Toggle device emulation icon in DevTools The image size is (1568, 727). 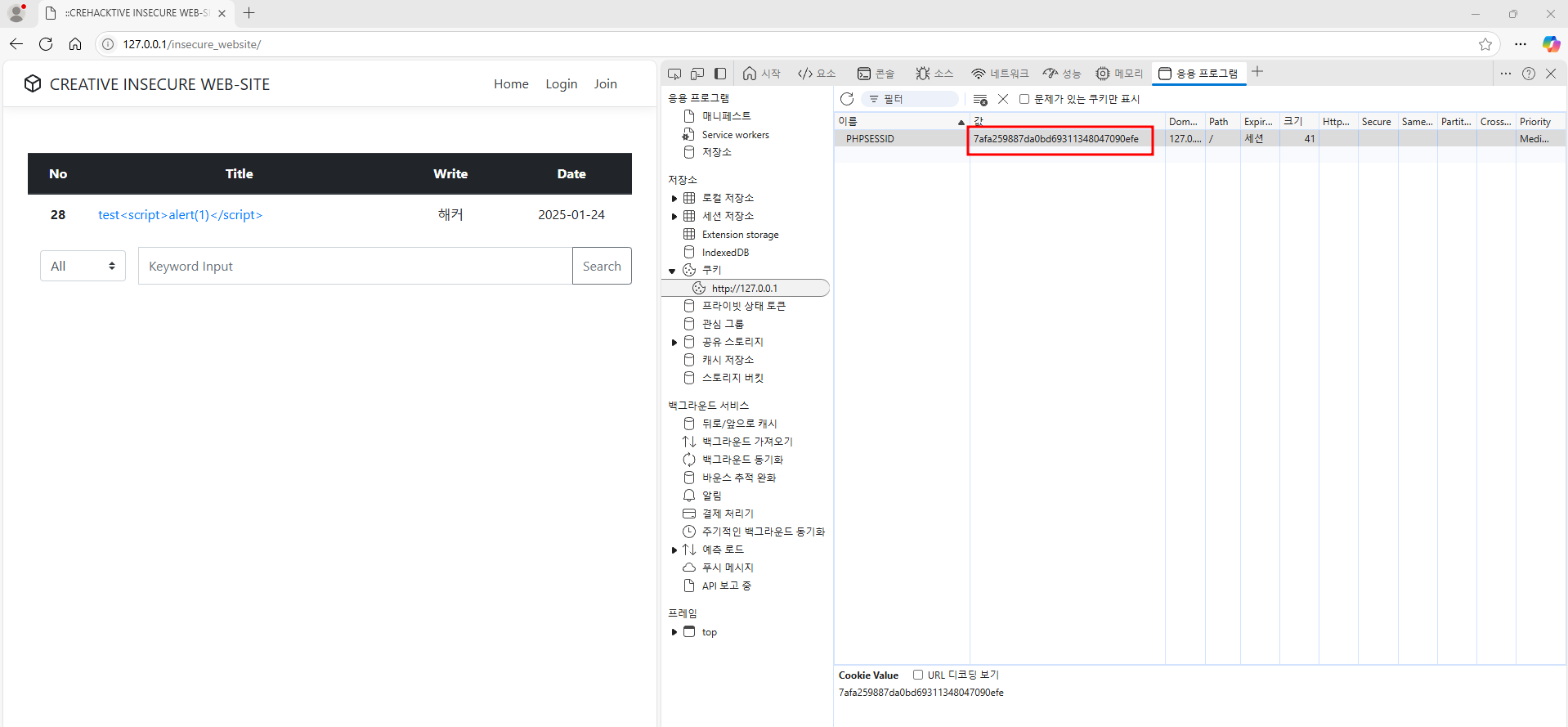[697, 74]
